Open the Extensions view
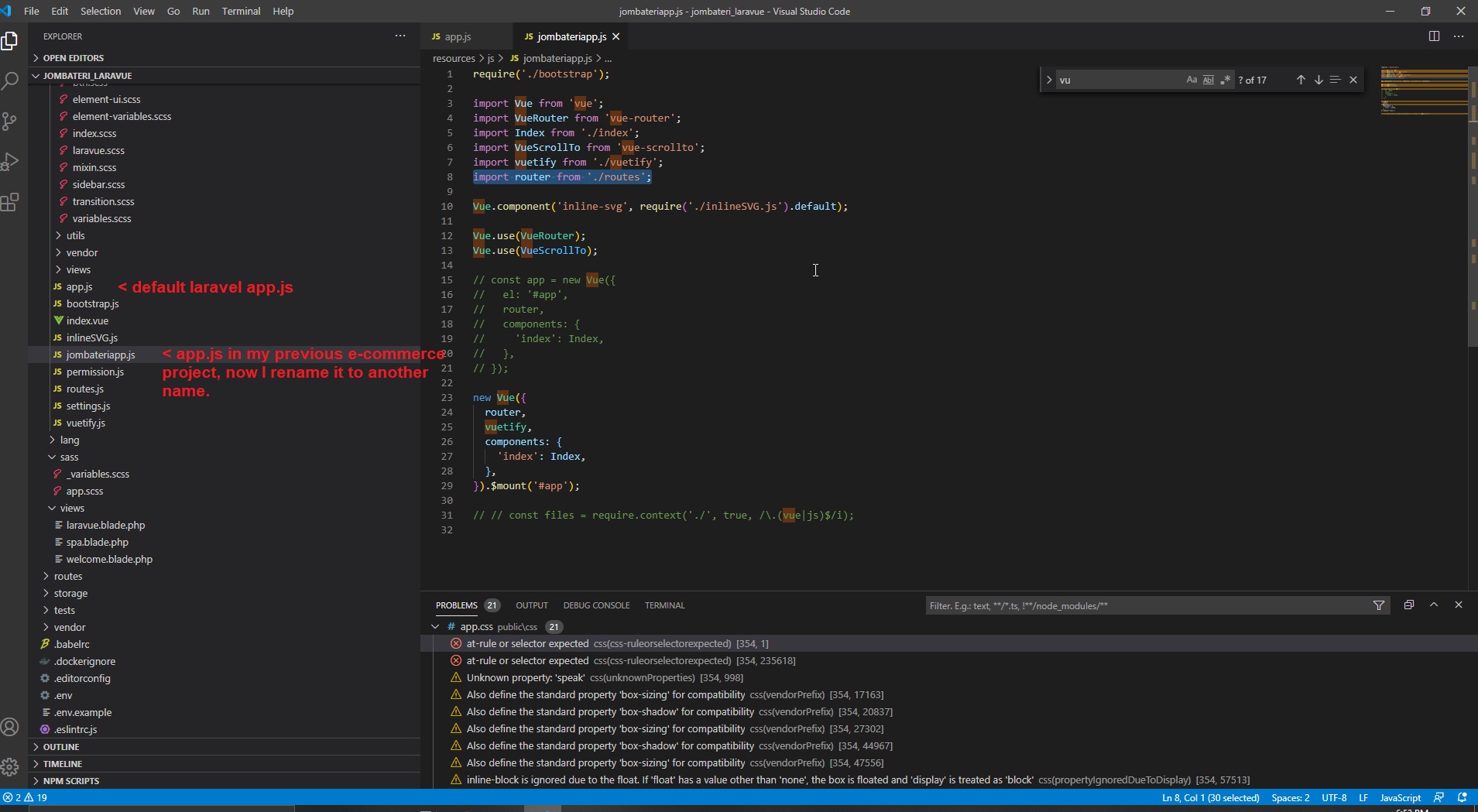Image resolution: width=1478 pixels, height=812 pixels. (10, 203)
